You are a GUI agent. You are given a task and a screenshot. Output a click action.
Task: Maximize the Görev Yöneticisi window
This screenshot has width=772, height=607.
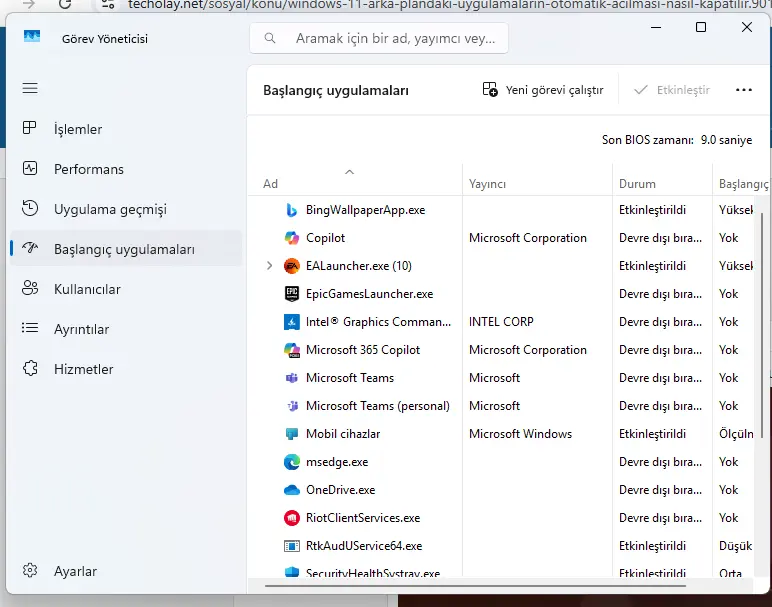(701, 27)
